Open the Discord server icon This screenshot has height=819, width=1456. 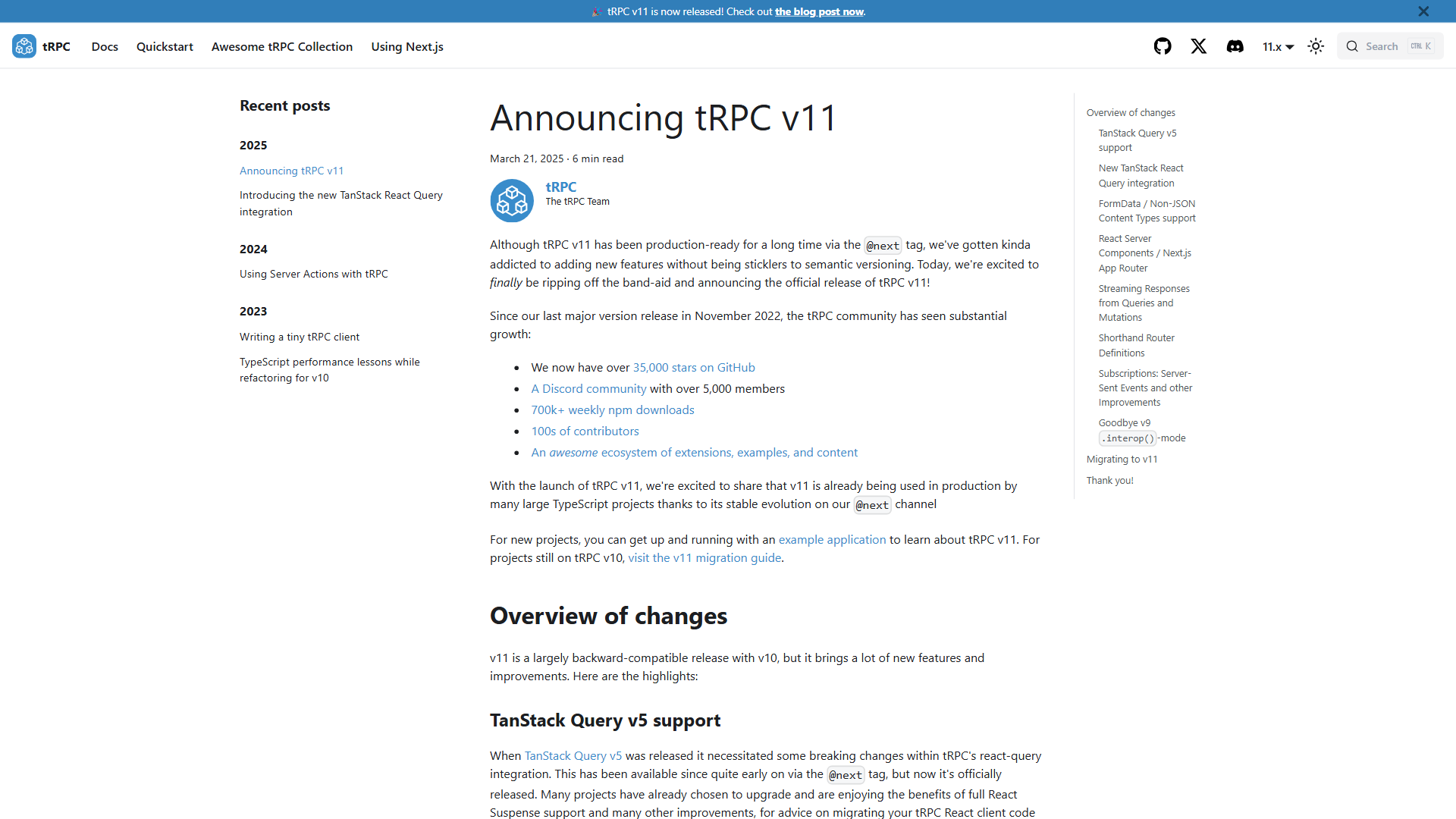coord(1235,46)
